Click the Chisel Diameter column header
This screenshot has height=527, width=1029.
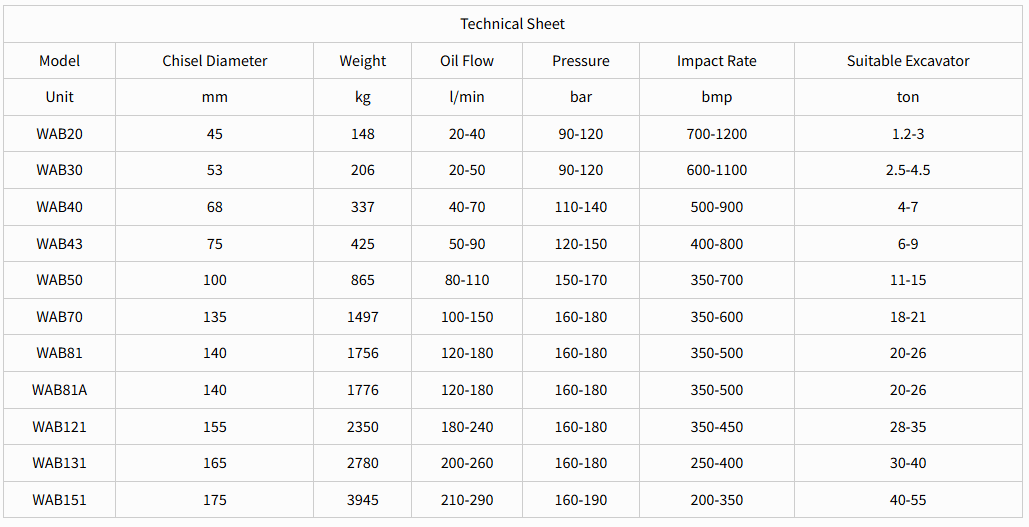[x=215, y=61]
